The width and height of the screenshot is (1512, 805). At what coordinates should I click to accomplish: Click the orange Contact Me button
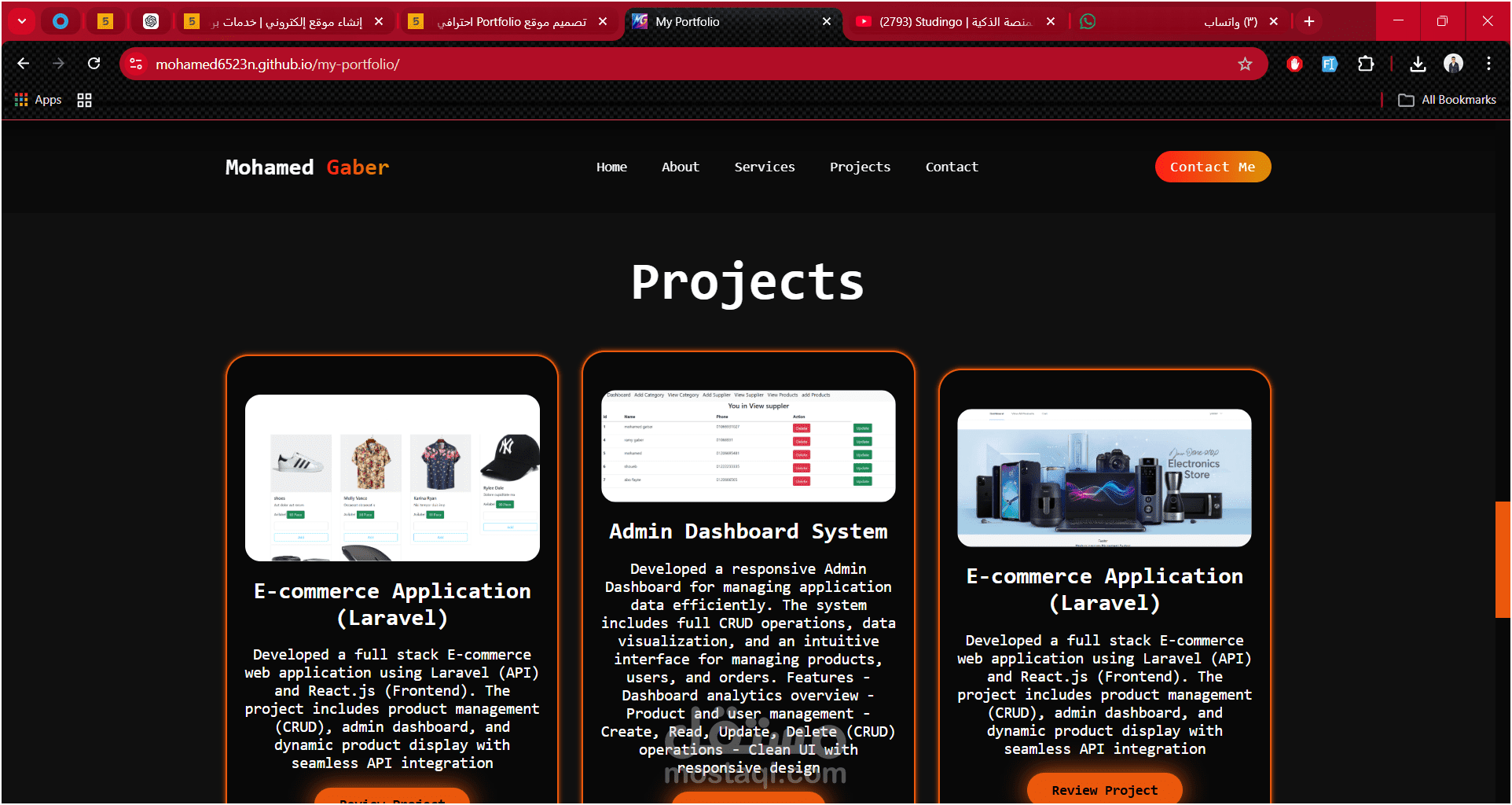click(1213, 167)
